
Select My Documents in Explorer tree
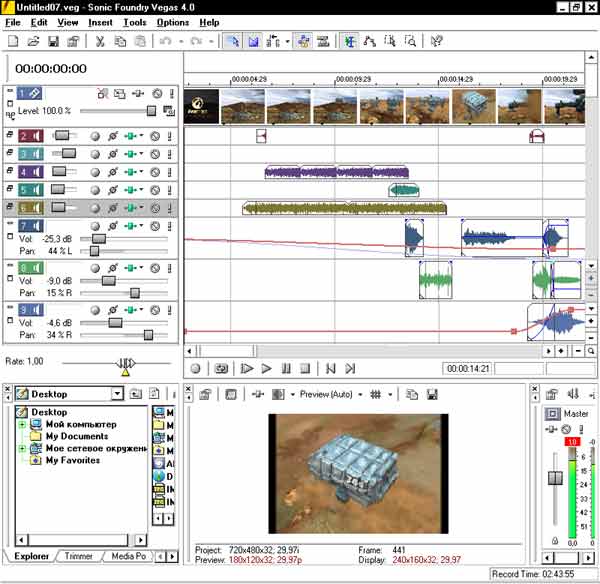tap(77, 436)
